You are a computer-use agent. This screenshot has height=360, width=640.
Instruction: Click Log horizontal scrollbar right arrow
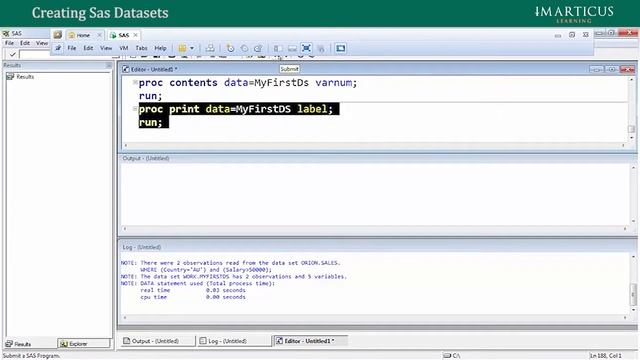point(625,317)
